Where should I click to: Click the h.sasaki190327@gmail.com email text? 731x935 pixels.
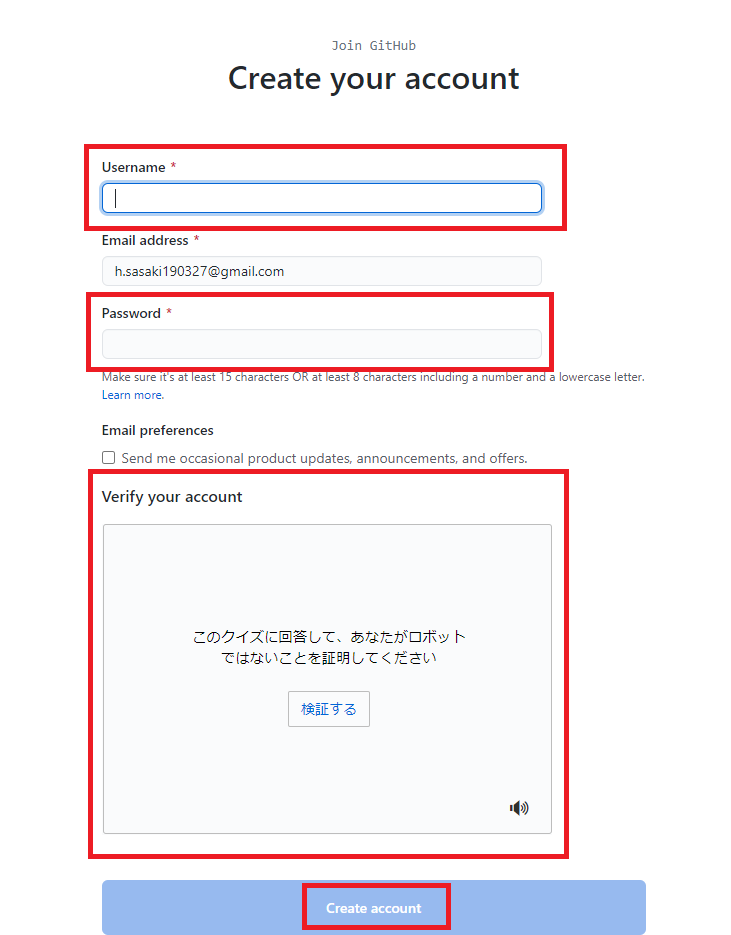tap(199, 271)
